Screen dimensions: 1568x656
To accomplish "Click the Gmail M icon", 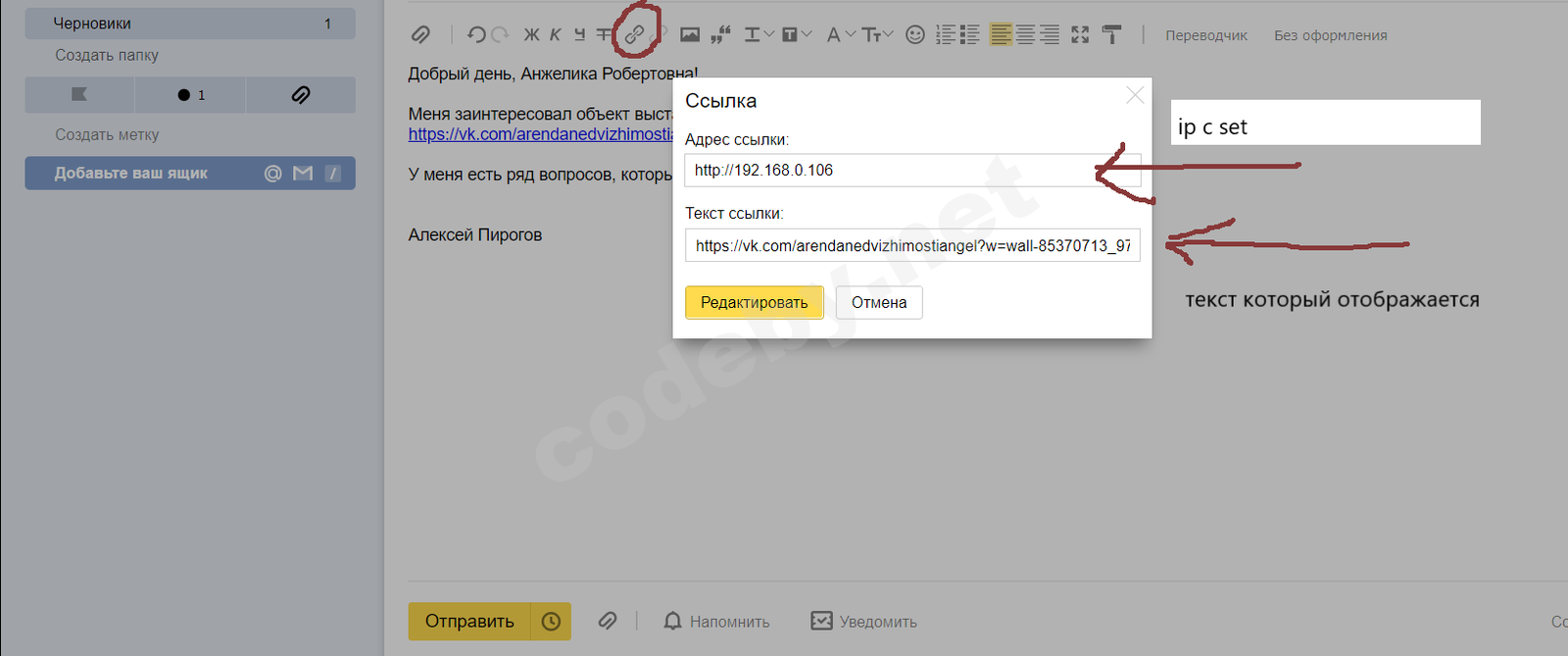I will (303, 174).
